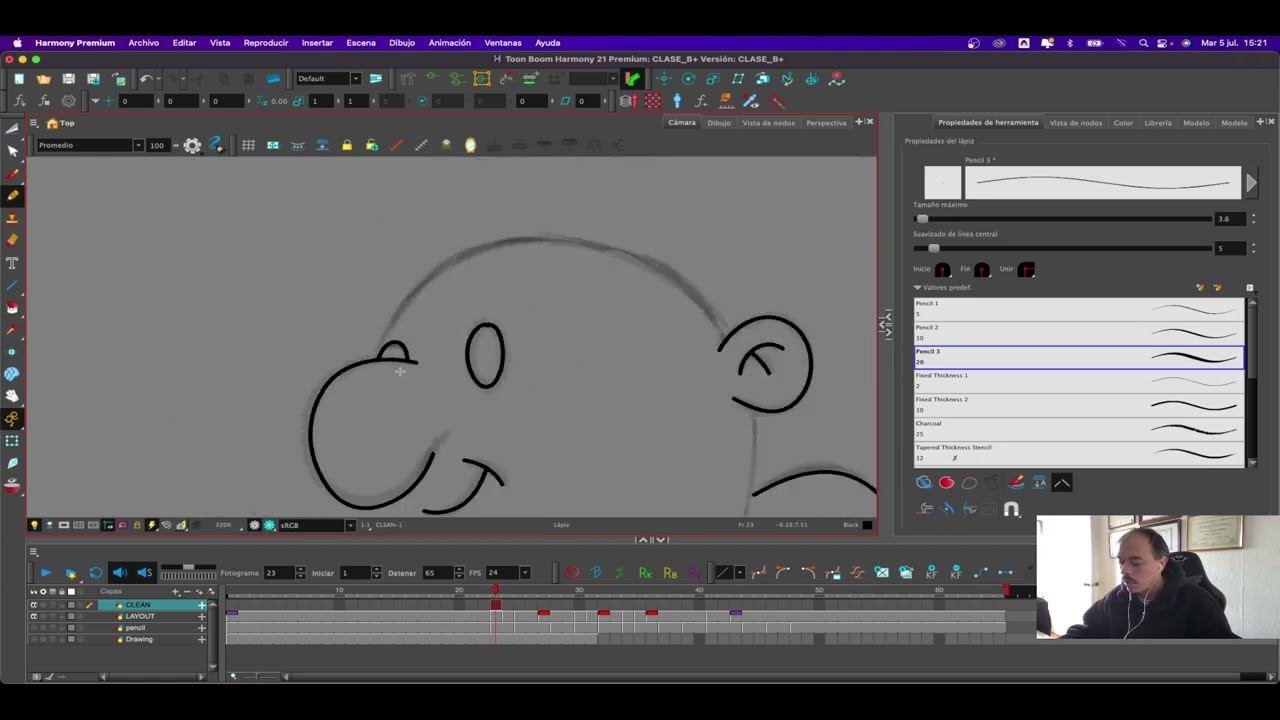Image resolution: width=1280 pixels, height=720 pixels.
Task: Toggle the grid display in camera view
Action: tap(248, 146)
